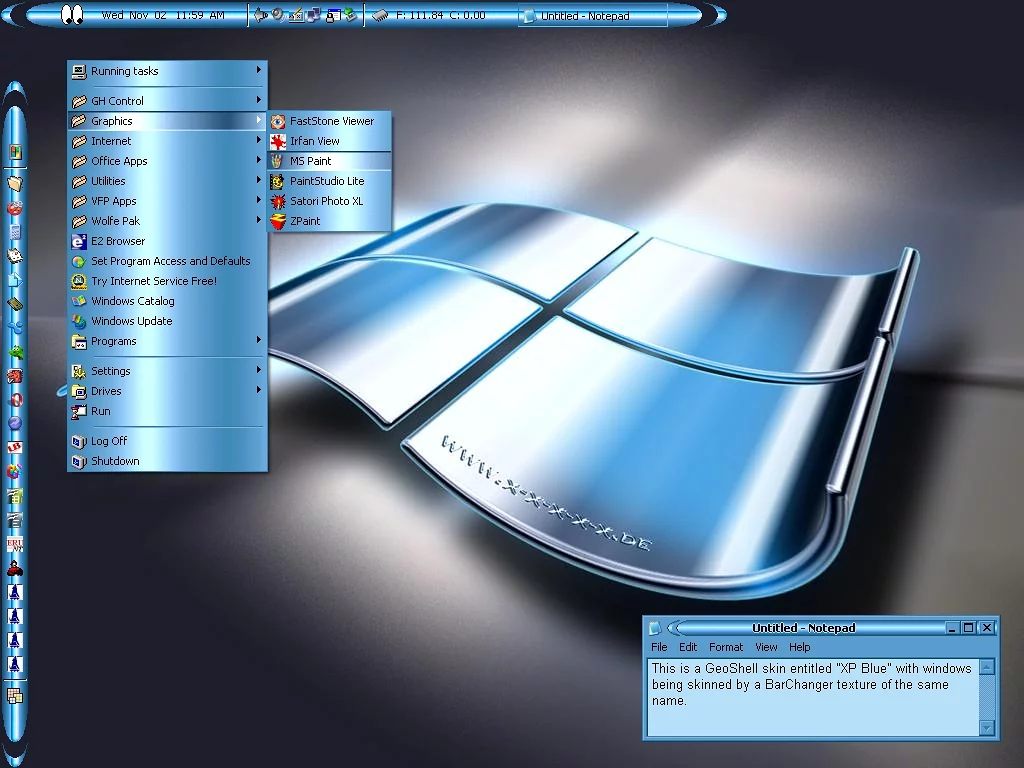
Task: Click Shutdown in the start menu
Action: coord(115,461)
